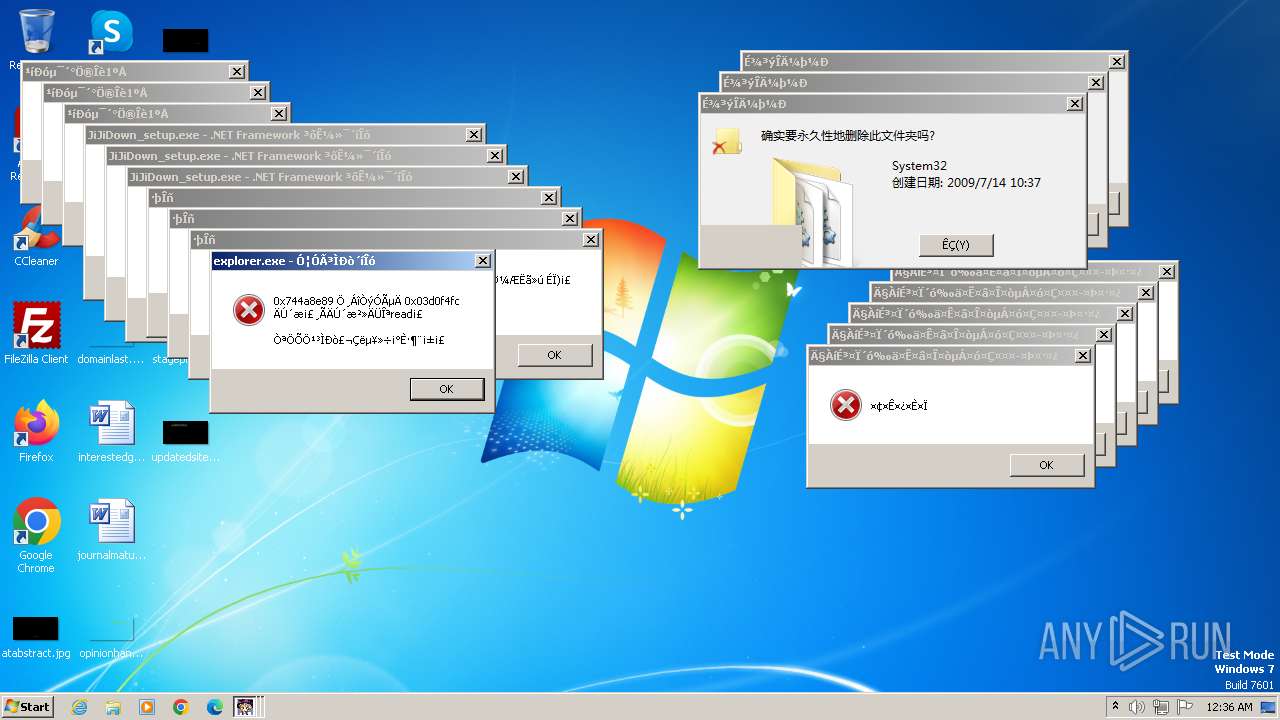Open Windows Media Player from the taskbar
Screen dimensions: 1280x720
click(147, 707)
